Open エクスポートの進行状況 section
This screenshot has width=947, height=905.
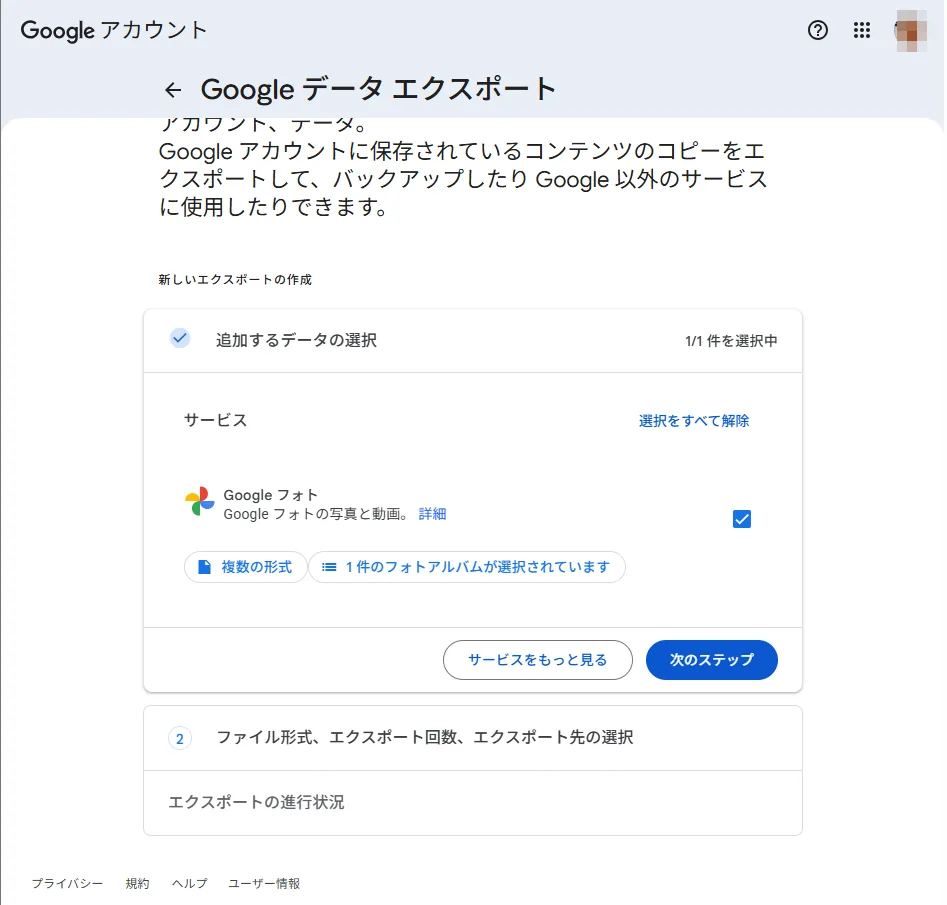click(x=473, y=803)
